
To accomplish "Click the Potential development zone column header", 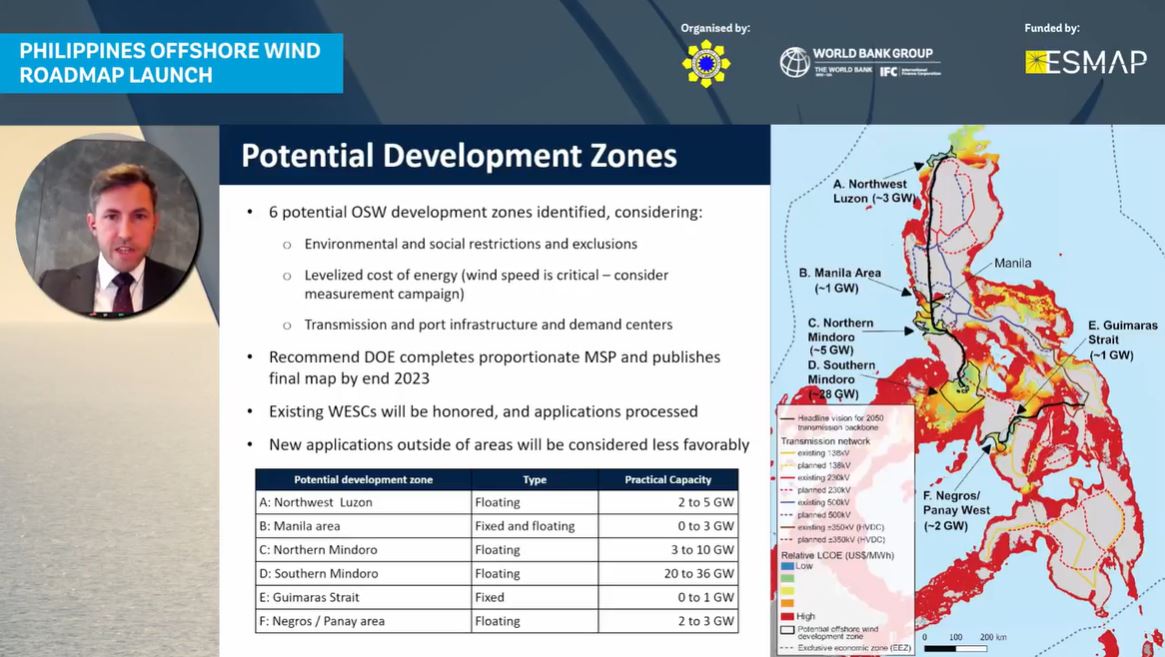I will click(x=363, y=479).
